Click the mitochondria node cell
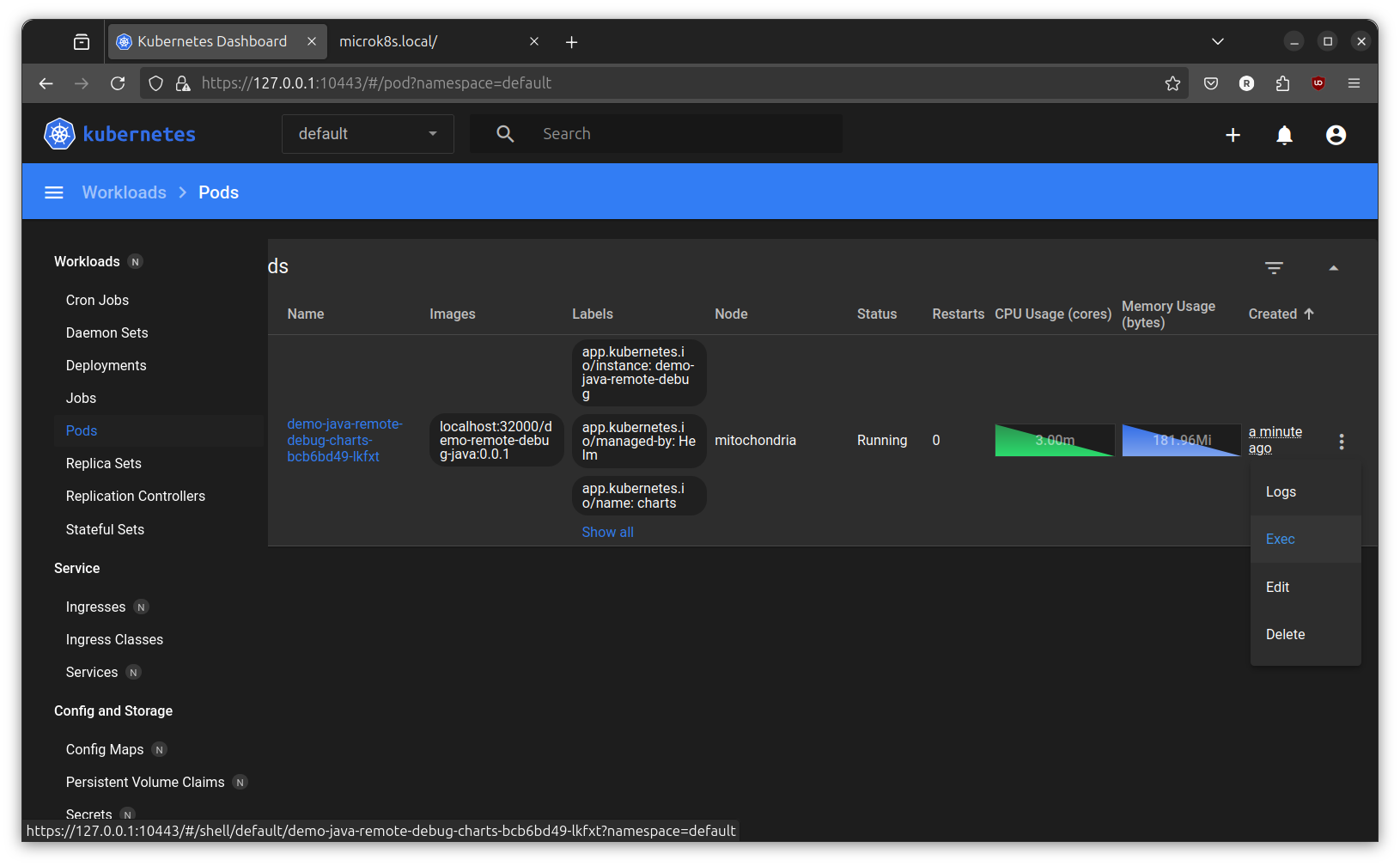This screenshot has height=866, width=1400. (x=755, y=441)
